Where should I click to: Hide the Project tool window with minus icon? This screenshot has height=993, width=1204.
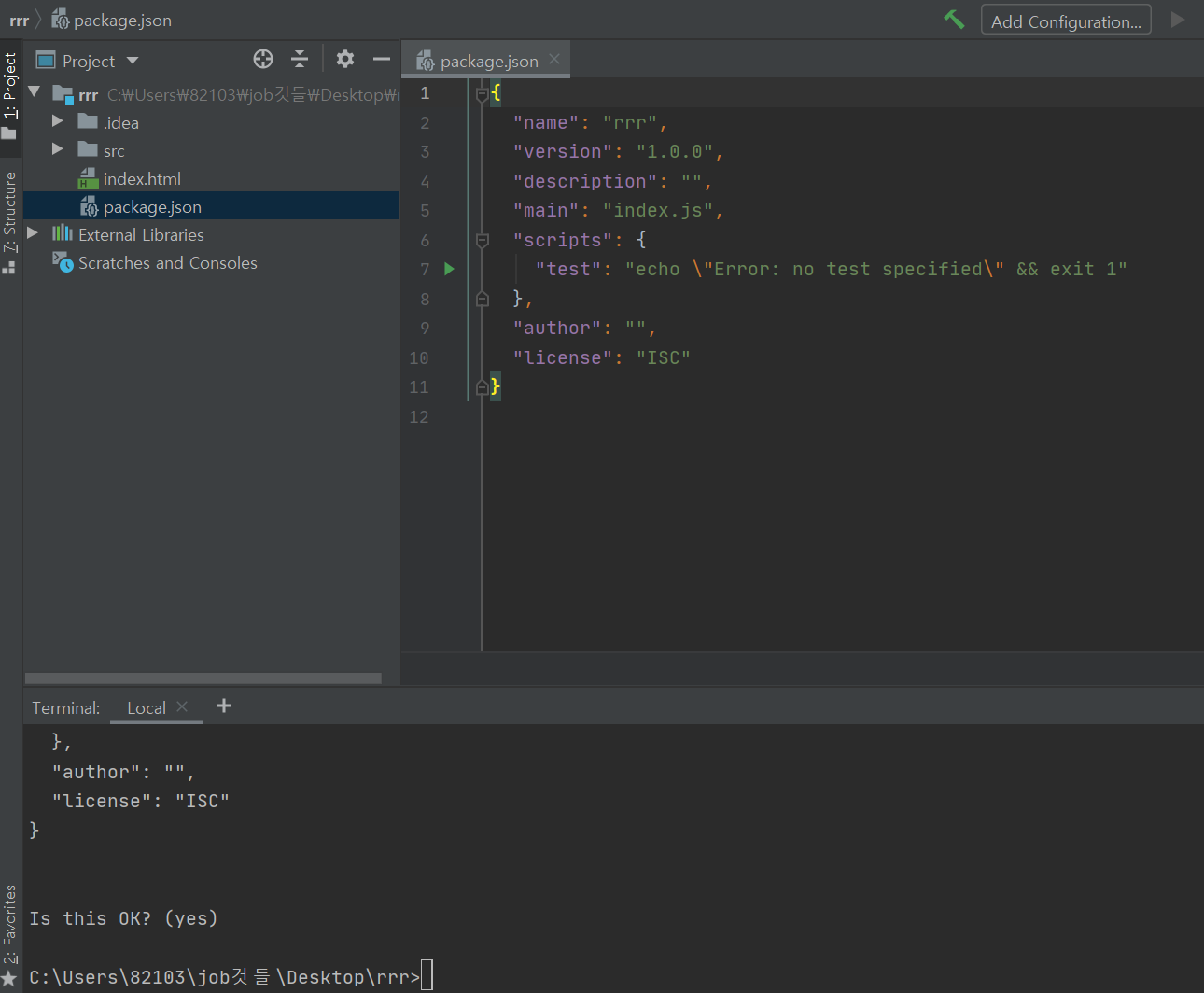382,59
